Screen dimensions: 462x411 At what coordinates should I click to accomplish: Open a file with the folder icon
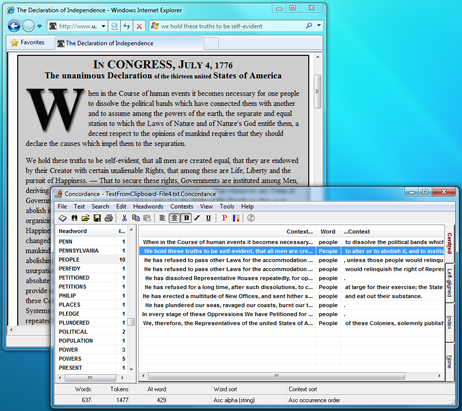click(85, 218)
